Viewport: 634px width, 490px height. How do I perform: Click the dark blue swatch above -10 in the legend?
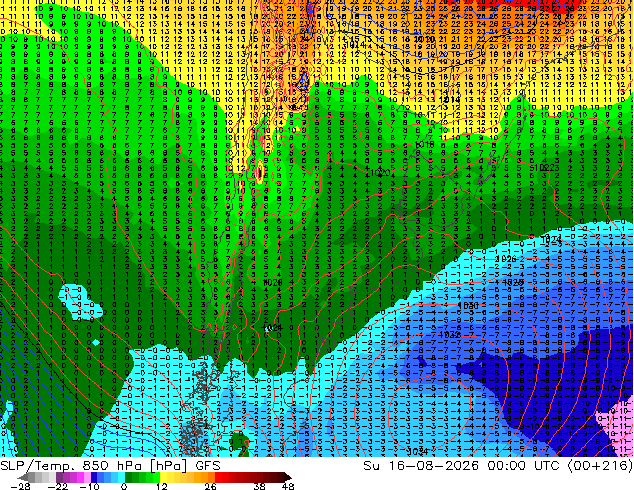coord(94,477)
